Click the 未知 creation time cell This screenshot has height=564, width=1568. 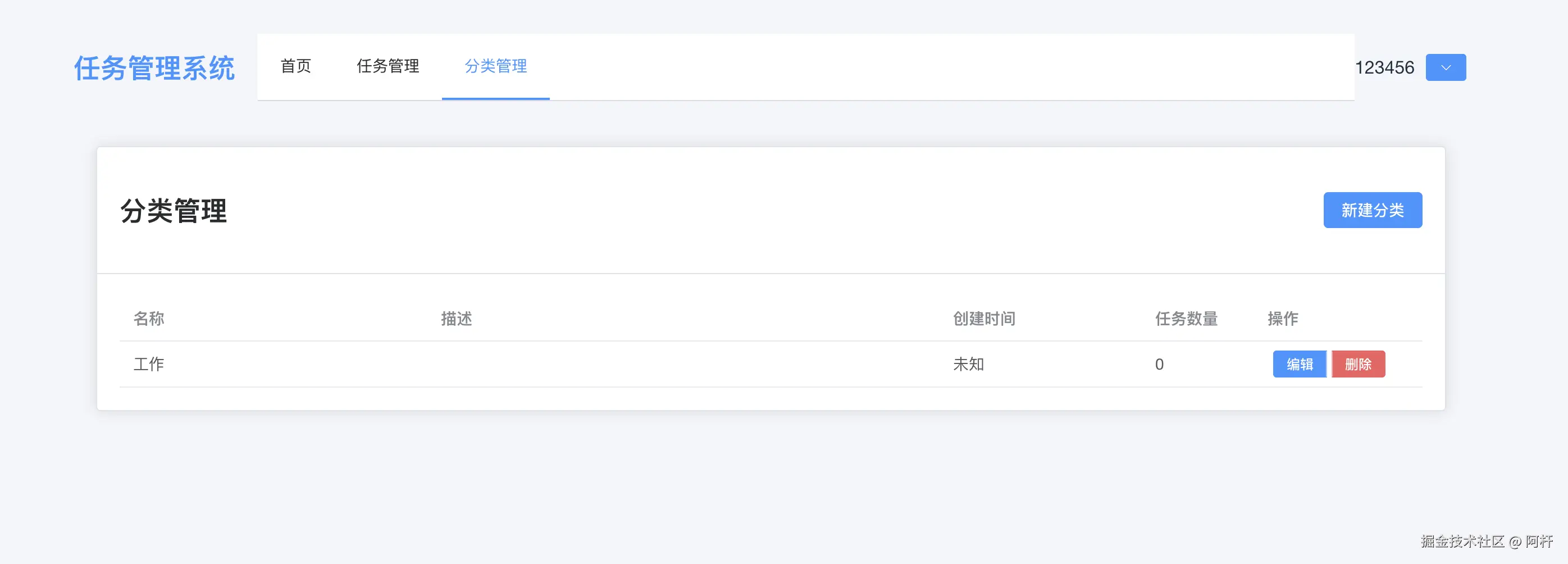click(968, 364)
